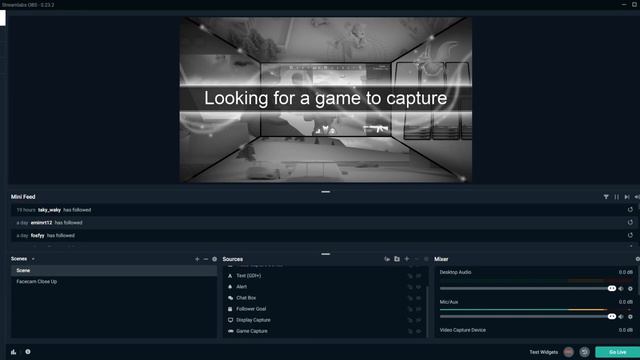Open performance stats bar-chart icon
Screen dimensions: 640x360
13,352
